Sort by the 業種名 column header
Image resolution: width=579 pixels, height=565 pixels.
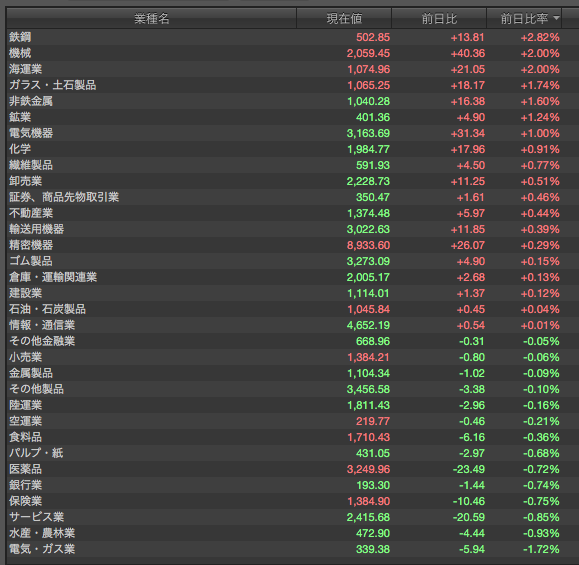click(x=151, y=18)
